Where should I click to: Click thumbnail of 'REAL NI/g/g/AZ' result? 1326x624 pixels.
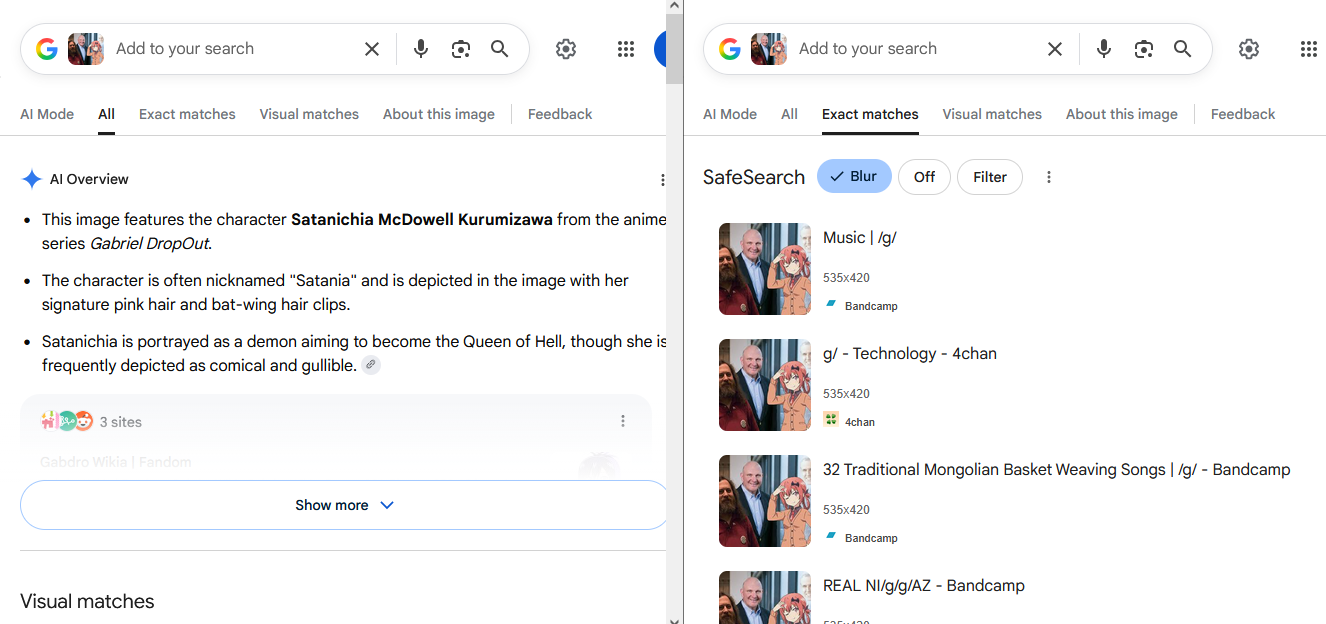click(765, 597)
